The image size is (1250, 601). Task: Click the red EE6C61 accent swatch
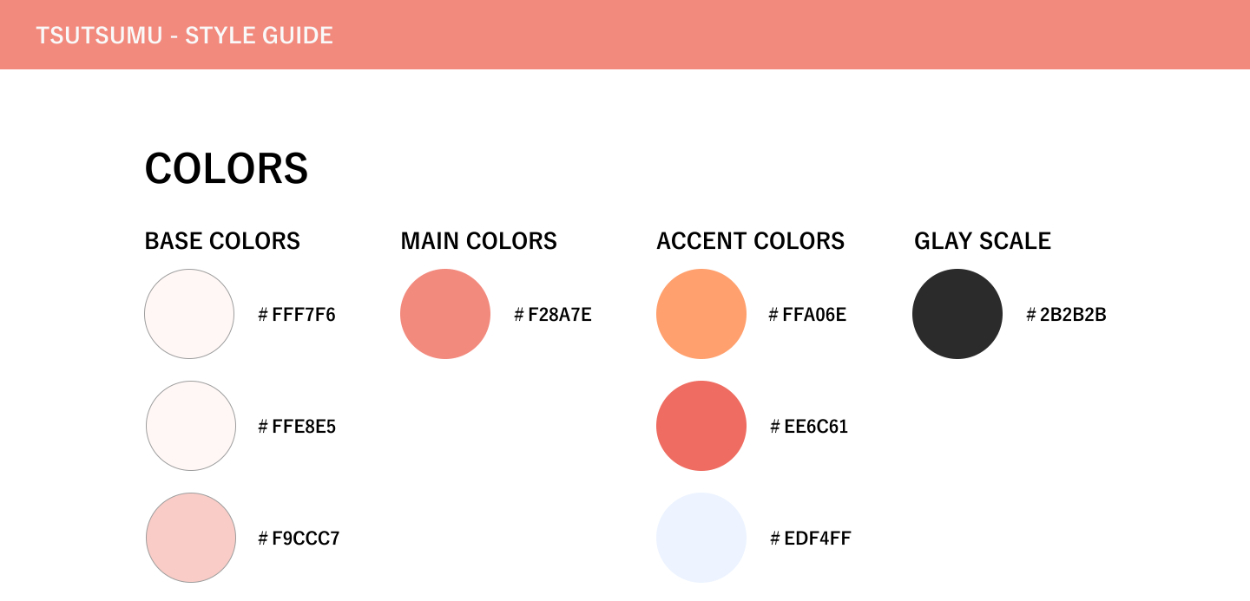[701, 426]
